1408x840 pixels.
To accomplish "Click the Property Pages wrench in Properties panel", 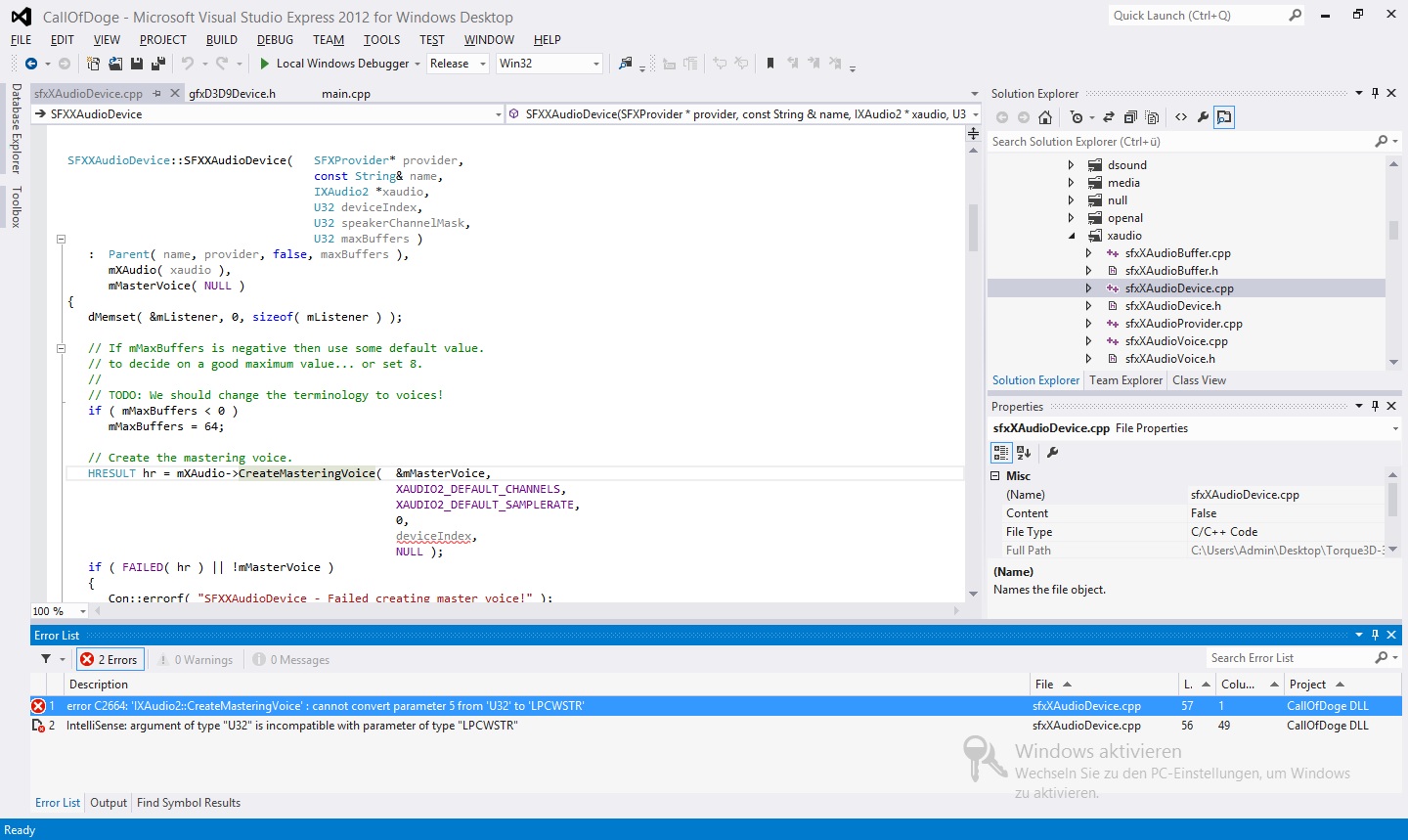I will (1052, 453).
